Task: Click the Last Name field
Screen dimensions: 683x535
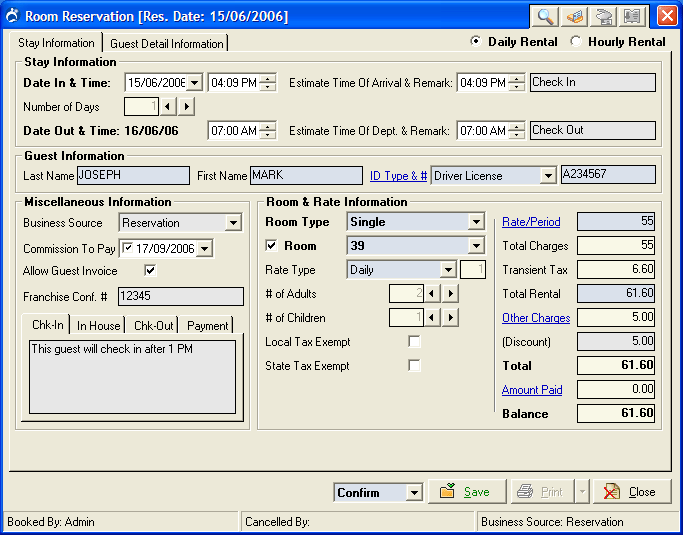Action: (x=133, y=175)
